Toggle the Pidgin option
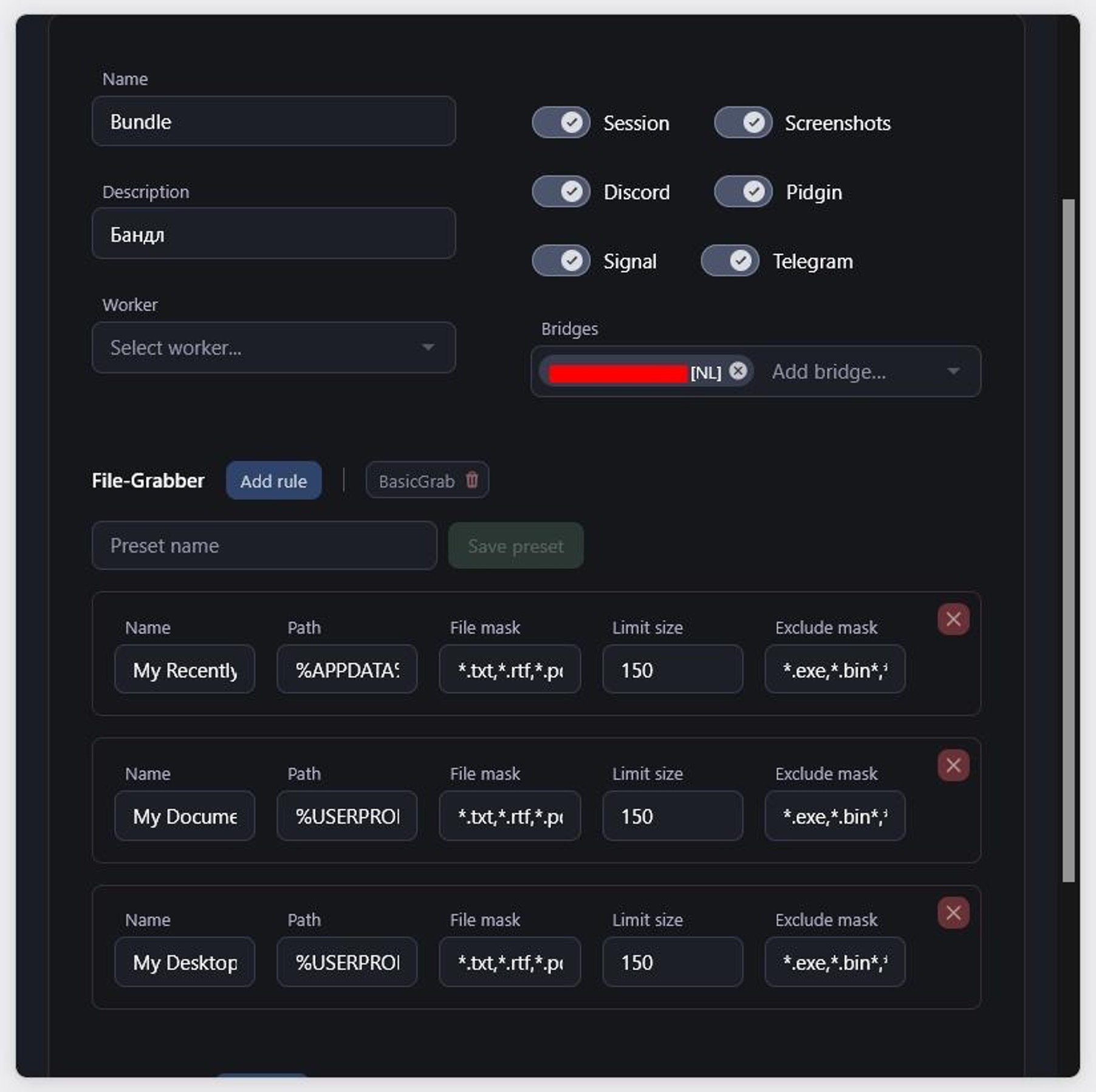The image size is (1096, 1092). pos(742,192)
